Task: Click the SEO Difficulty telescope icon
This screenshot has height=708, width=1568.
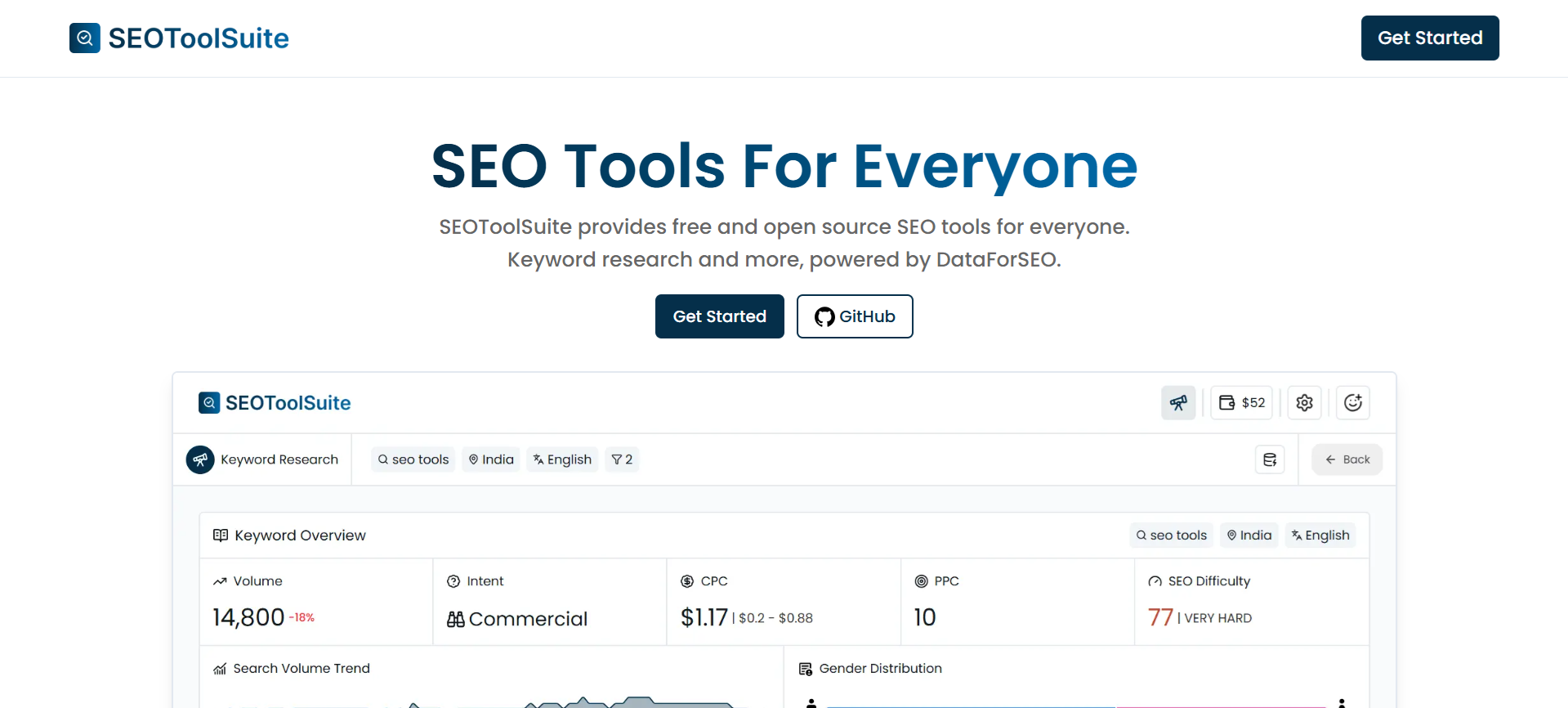Action: (x=1155, y=580)
